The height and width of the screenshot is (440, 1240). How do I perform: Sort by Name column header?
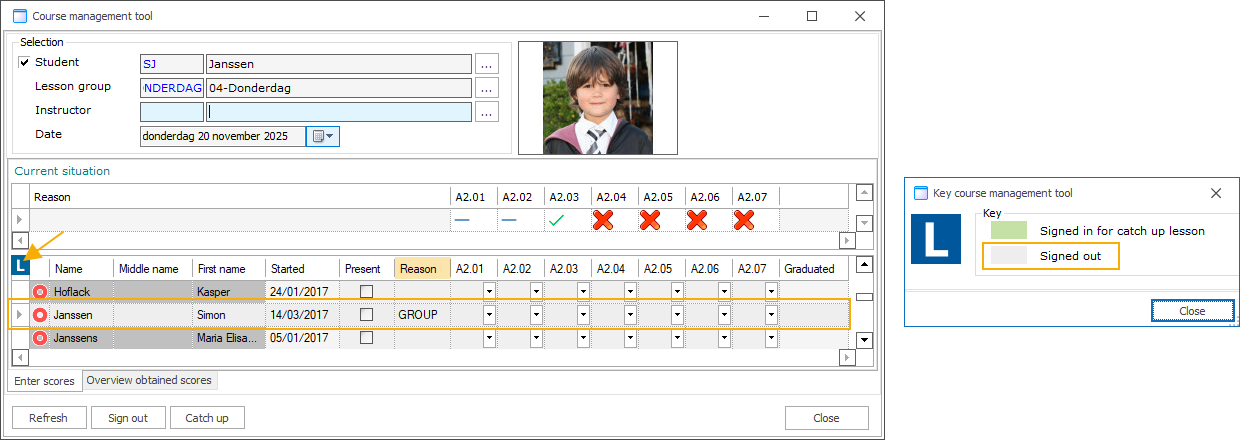click(81, 268)
